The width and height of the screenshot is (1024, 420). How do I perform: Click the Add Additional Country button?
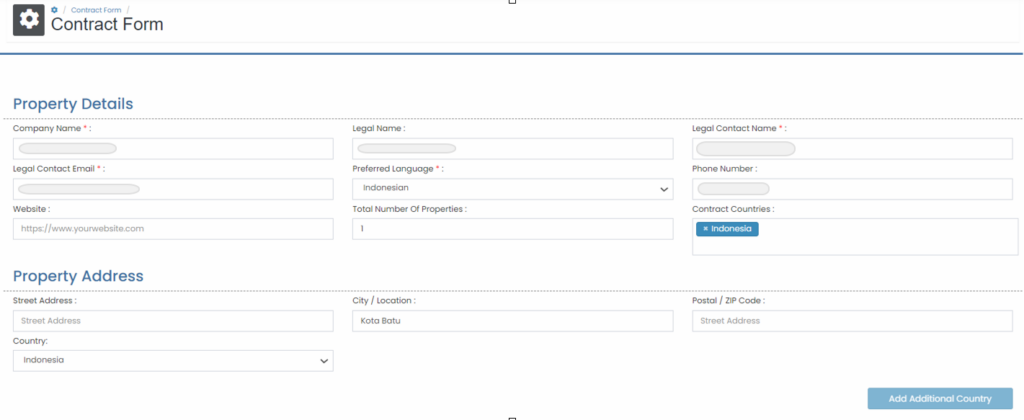point(940,398)
